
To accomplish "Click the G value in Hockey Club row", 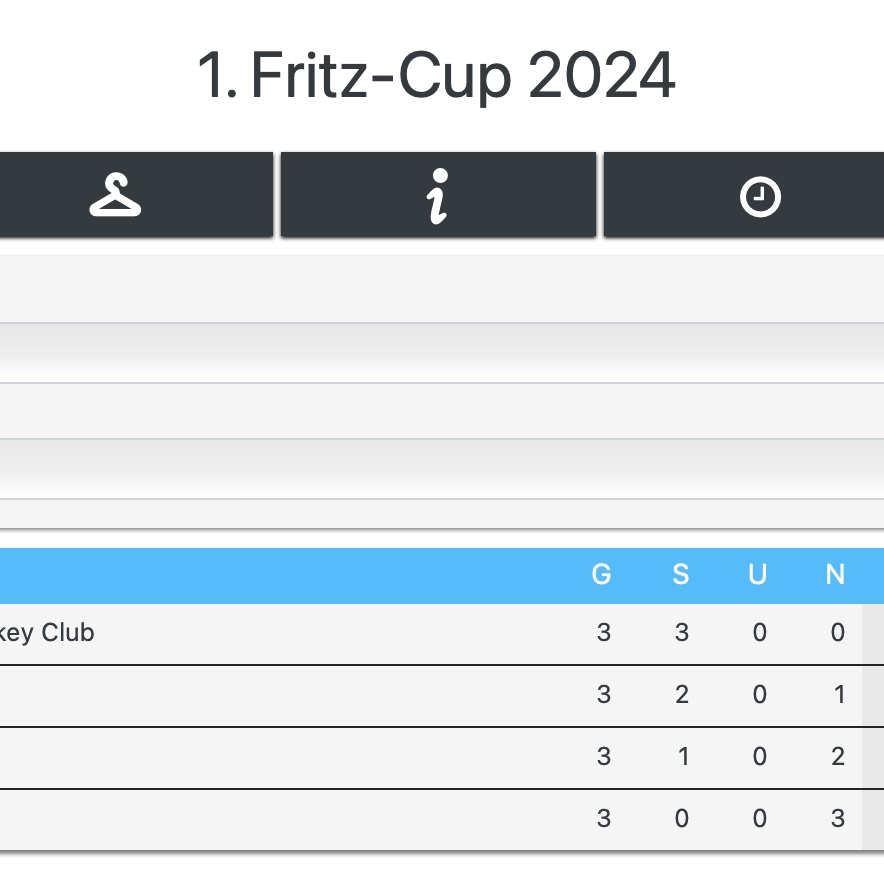I will pos(603,633).
